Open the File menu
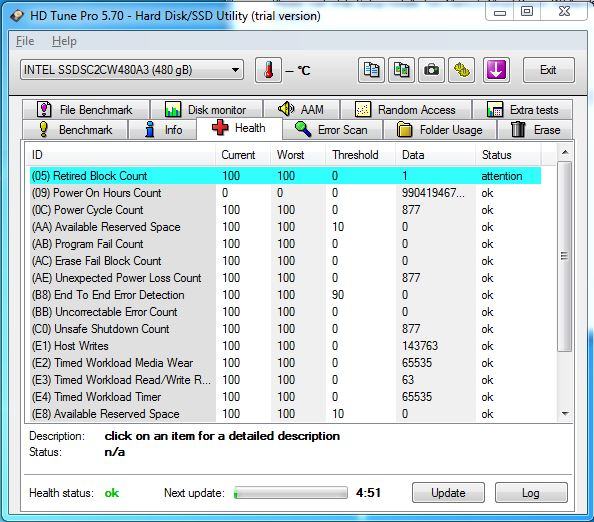This screenshot has height=522, width=594. [25, 41]
